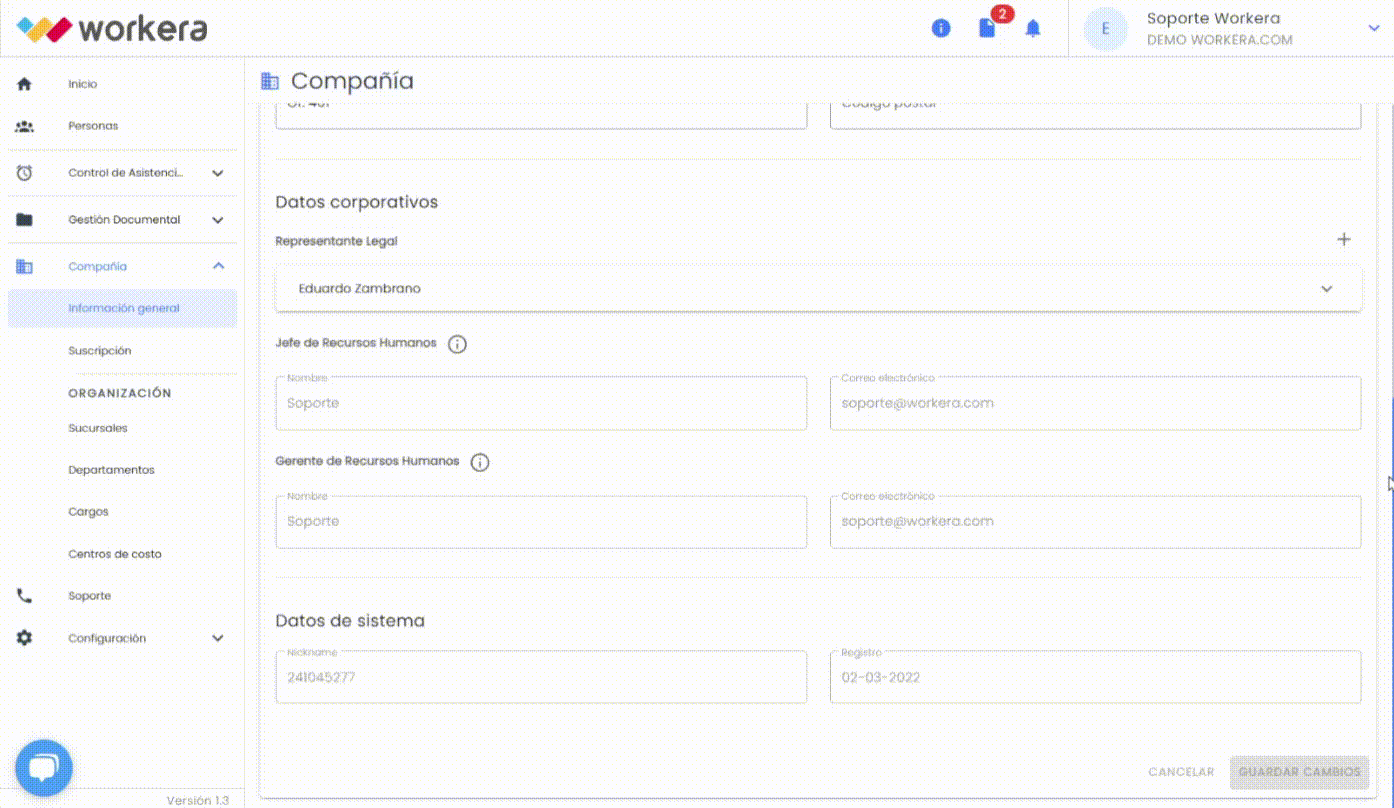Click the Inicio home icon
Screen dimensions: 1394x808
click(x=25, y=84)
